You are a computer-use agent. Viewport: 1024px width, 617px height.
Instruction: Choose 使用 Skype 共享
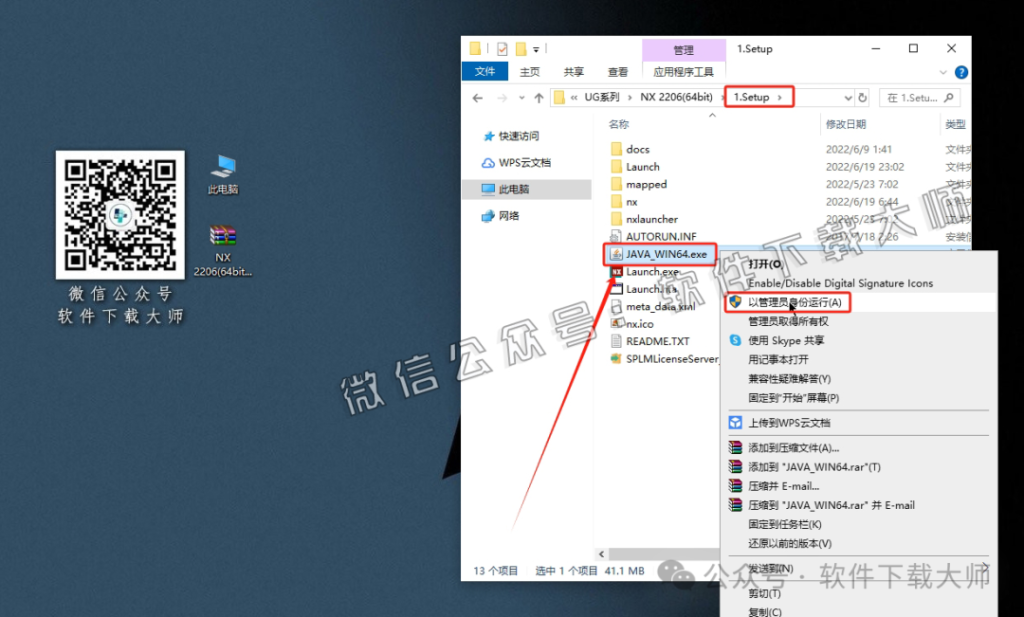[x=786, y=340]
